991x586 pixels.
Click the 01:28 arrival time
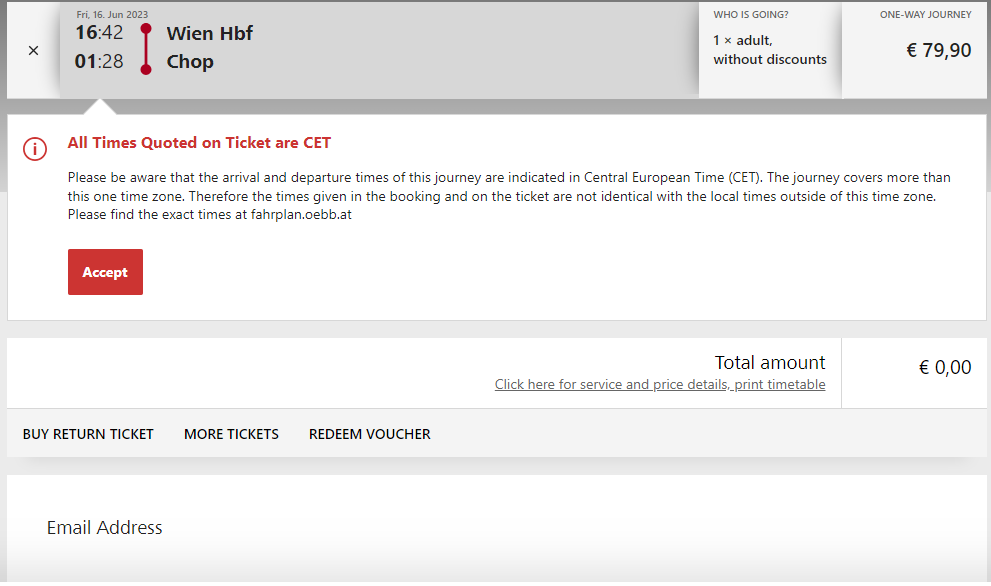tap(99, 62)
